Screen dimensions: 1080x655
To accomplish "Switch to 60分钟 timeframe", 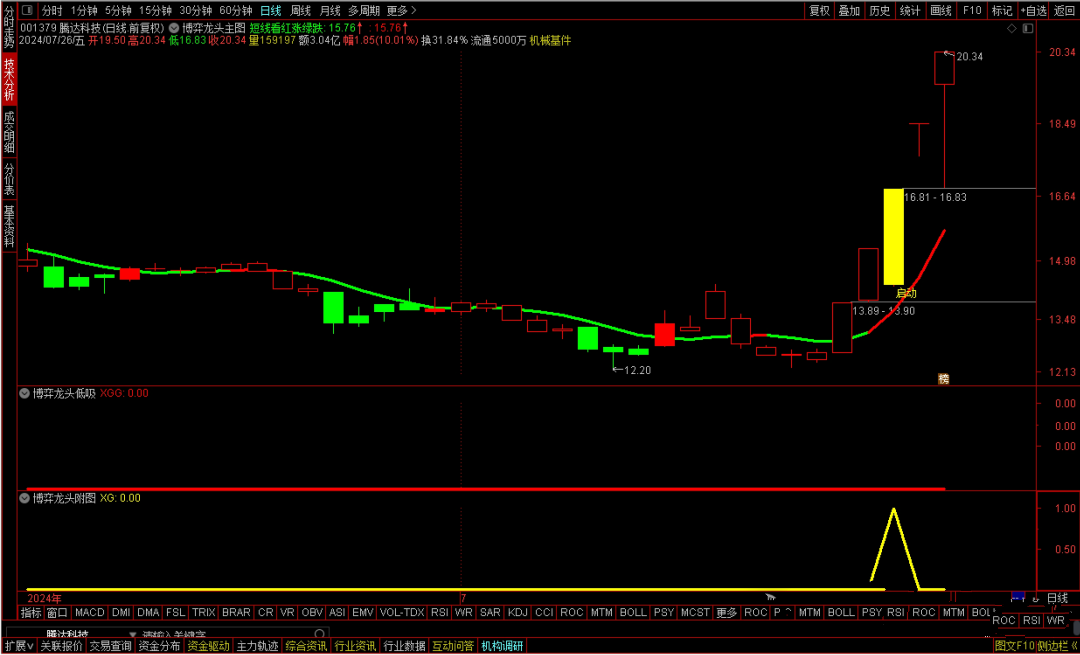I will [x=235, y=11].
